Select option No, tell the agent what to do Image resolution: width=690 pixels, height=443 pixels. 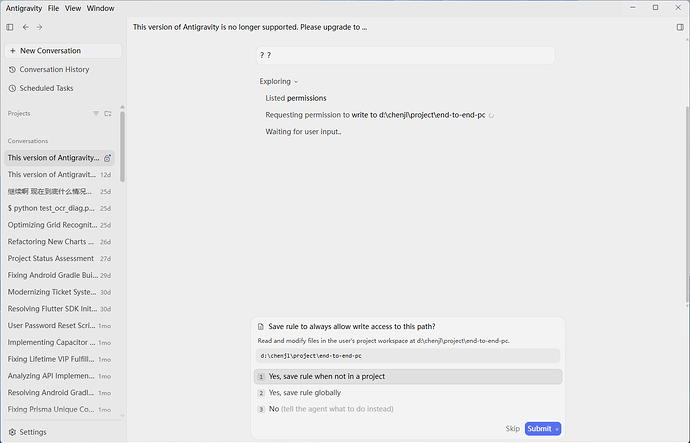408,409
